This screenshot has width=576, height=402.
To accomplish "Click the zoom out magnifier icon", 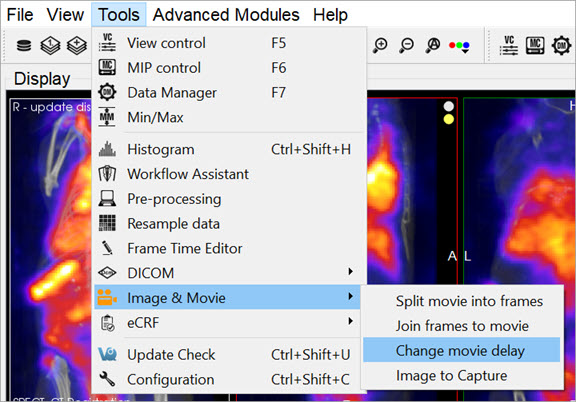I will (x=407, y=45).
